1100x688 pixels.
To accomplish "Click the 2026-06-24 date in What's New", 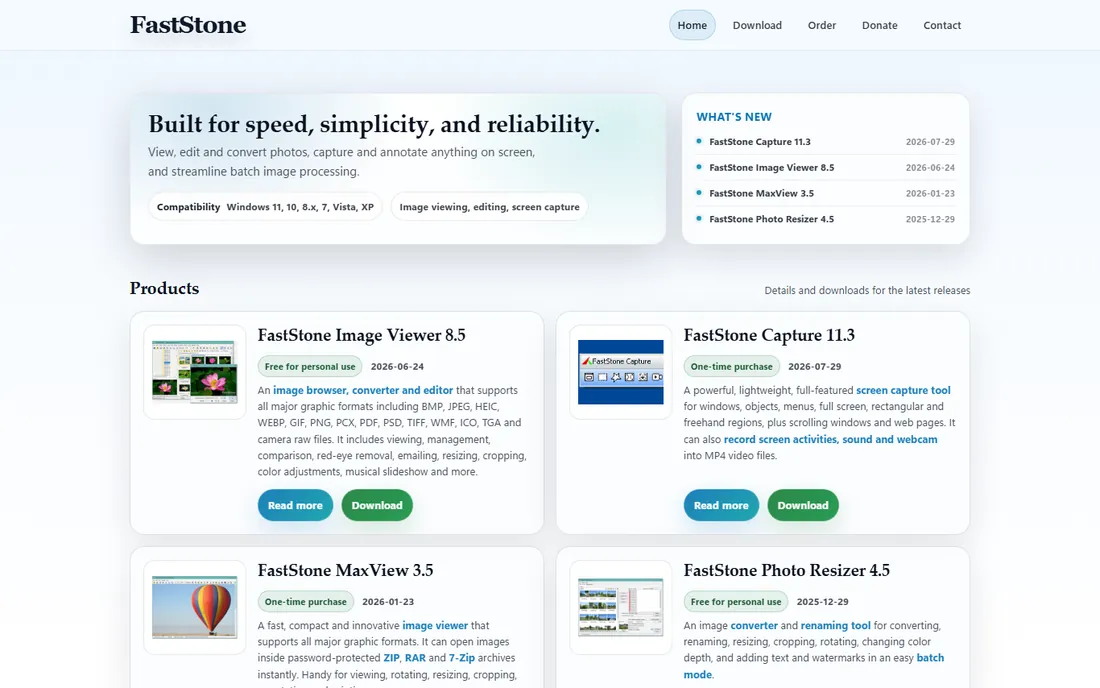I will click(x=930, y=168).
